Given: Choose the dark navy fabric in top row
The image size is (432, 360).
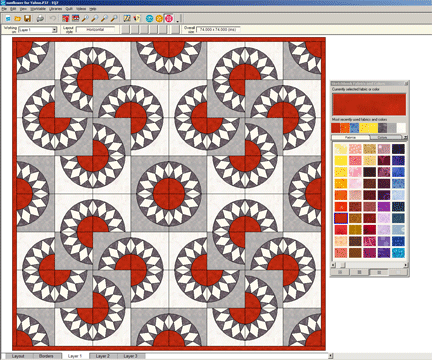Looking at the screenshot, I should pos(398,149).
